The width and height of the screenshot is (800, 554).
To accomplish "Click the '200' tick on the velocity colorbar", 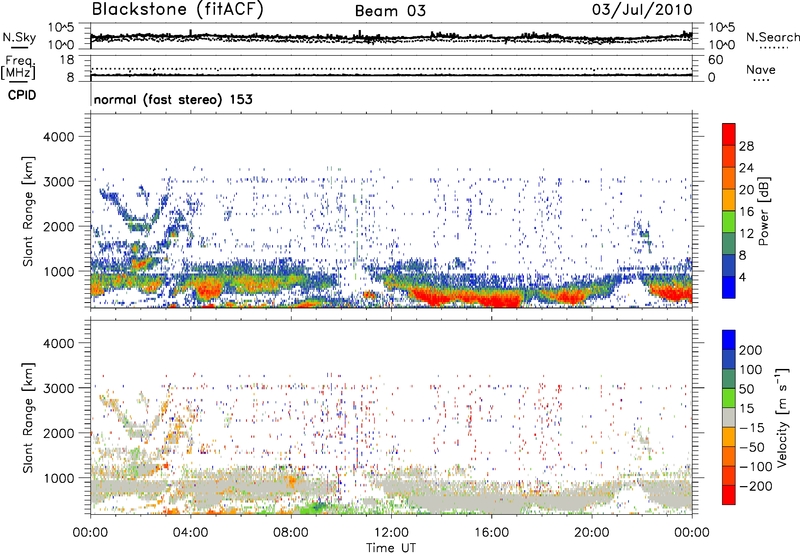I will click(x=751, y=350).
